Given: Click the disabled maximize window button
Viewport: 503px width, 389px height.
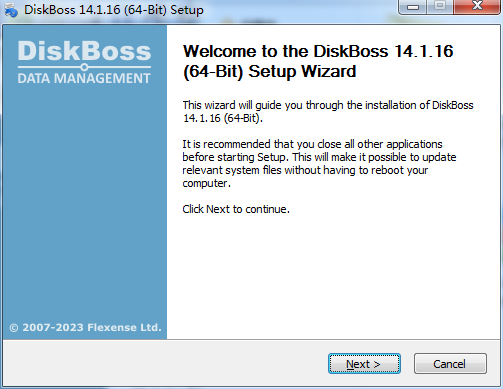Looking at the screenshot, I should click(x=440, y=7).
